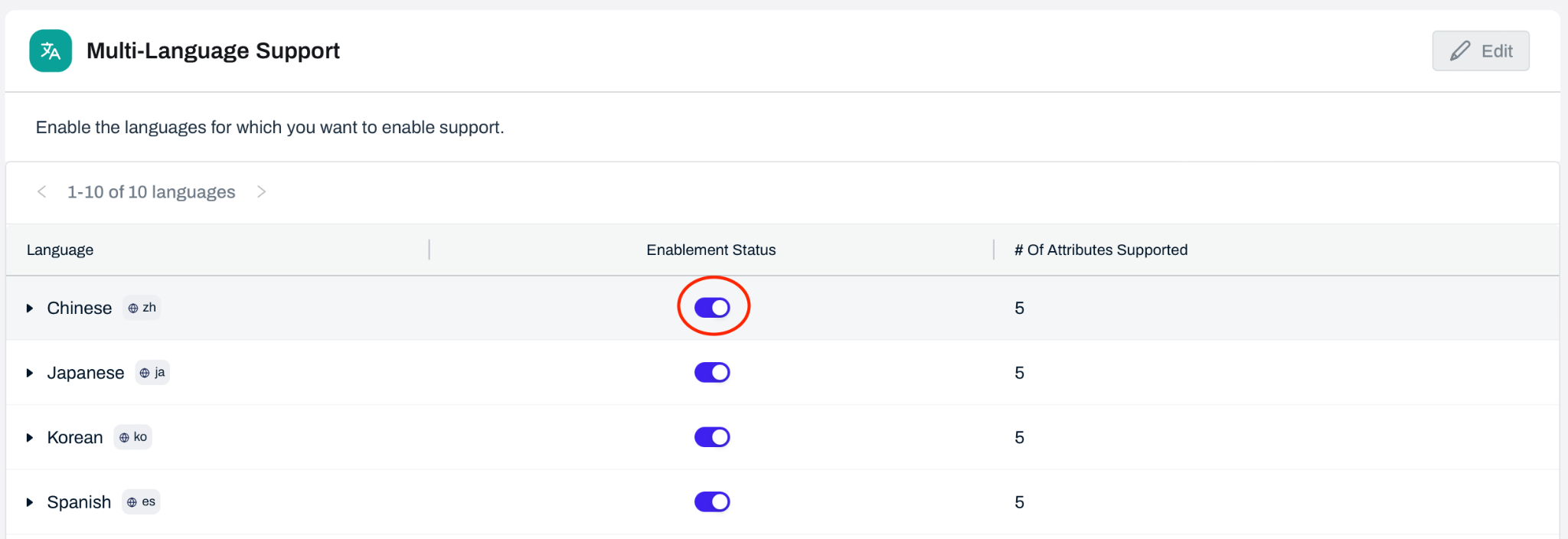The image size is (1568, 539).
Task: Click '# Of Attributes Supported' header
Action: coord(1100,250)
